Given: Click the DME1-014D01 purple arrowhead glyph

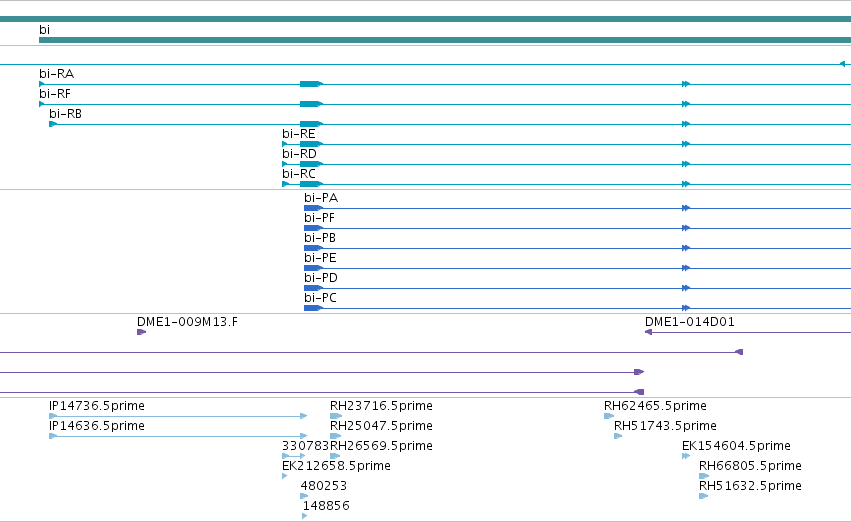Looking at the screenshot, I should pos(648,332).
